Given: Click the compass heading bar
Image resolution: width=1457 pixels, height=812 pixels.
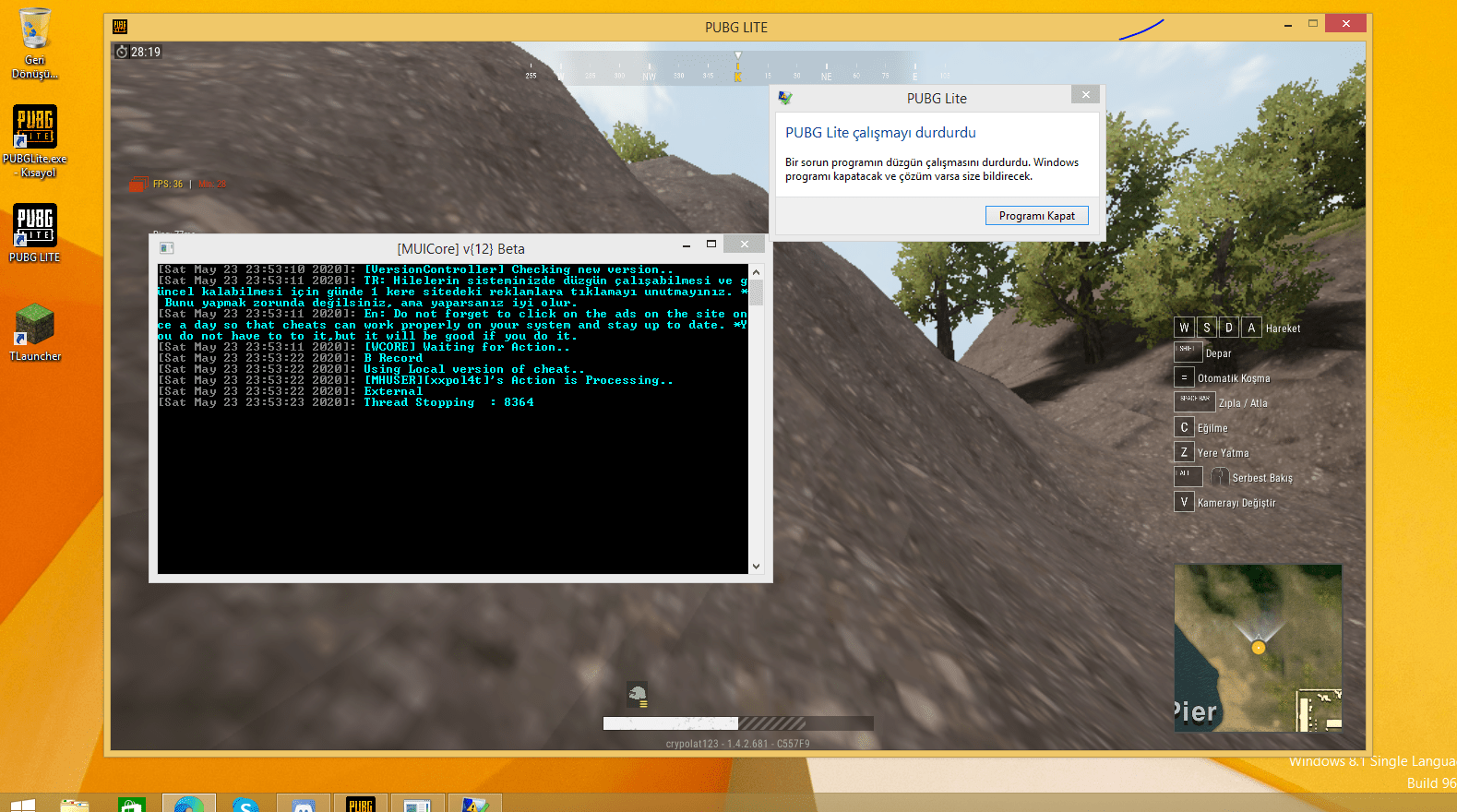Looking at the screenshot, I should click(737, 70).
